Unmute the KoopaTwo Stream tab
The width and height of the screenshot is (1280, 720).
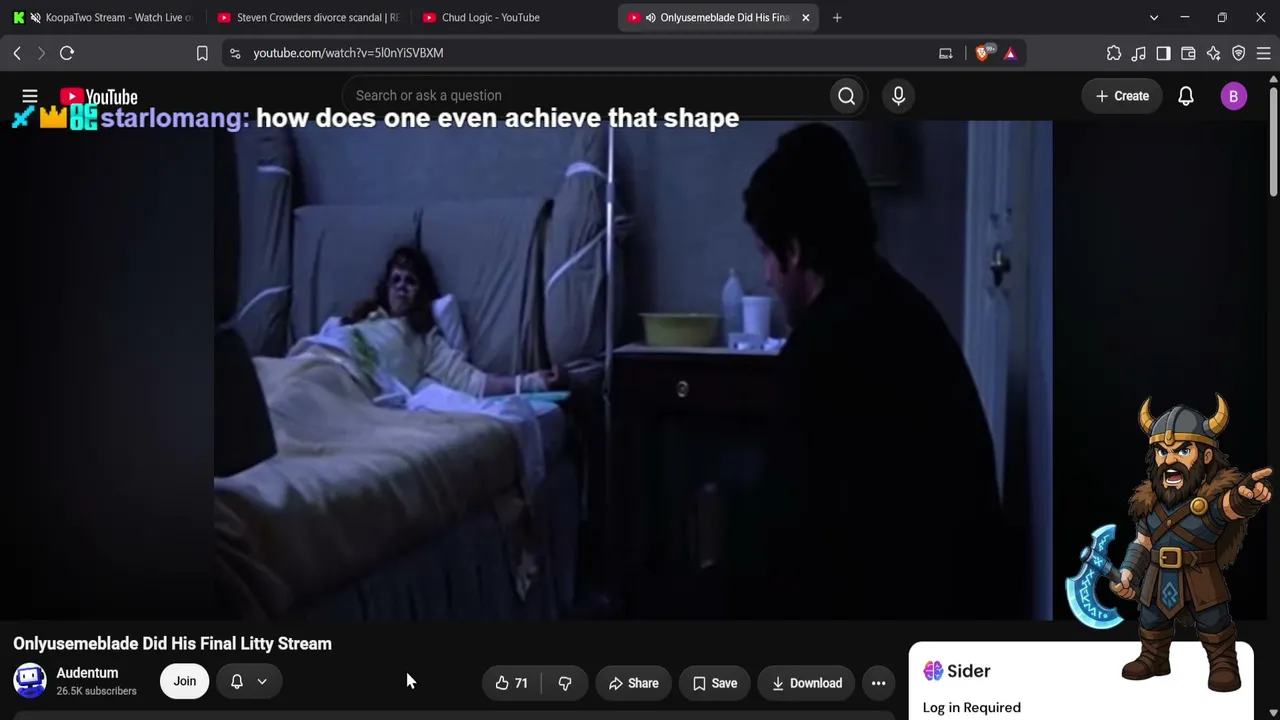(36, 17)
